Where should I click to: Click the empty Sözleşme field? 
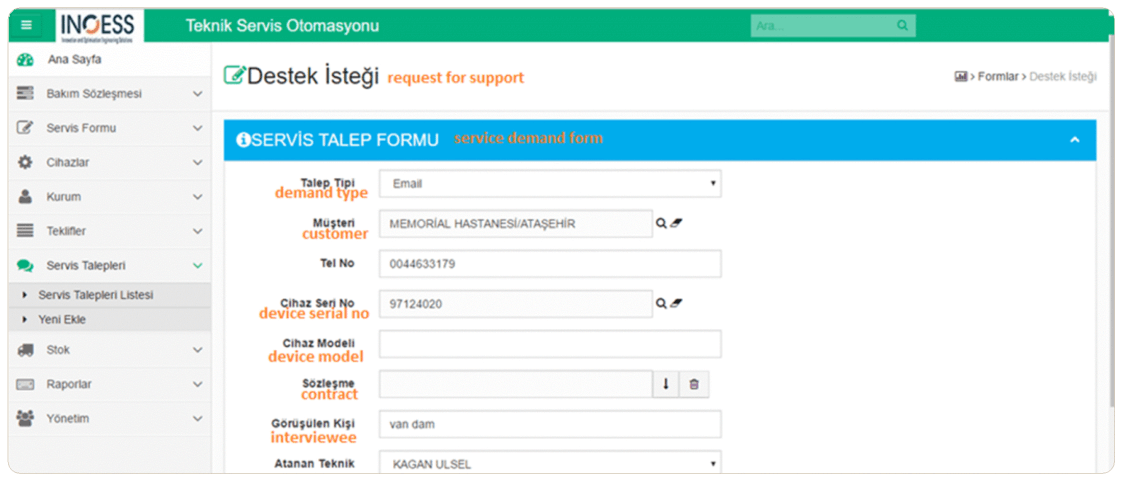tap(516, 384)
